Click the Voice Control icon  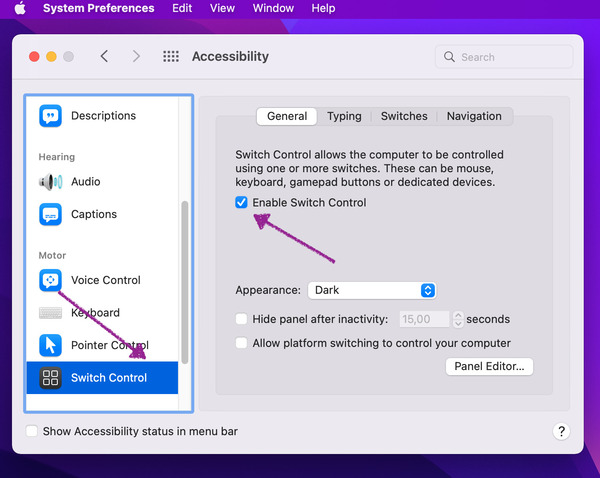50,280
